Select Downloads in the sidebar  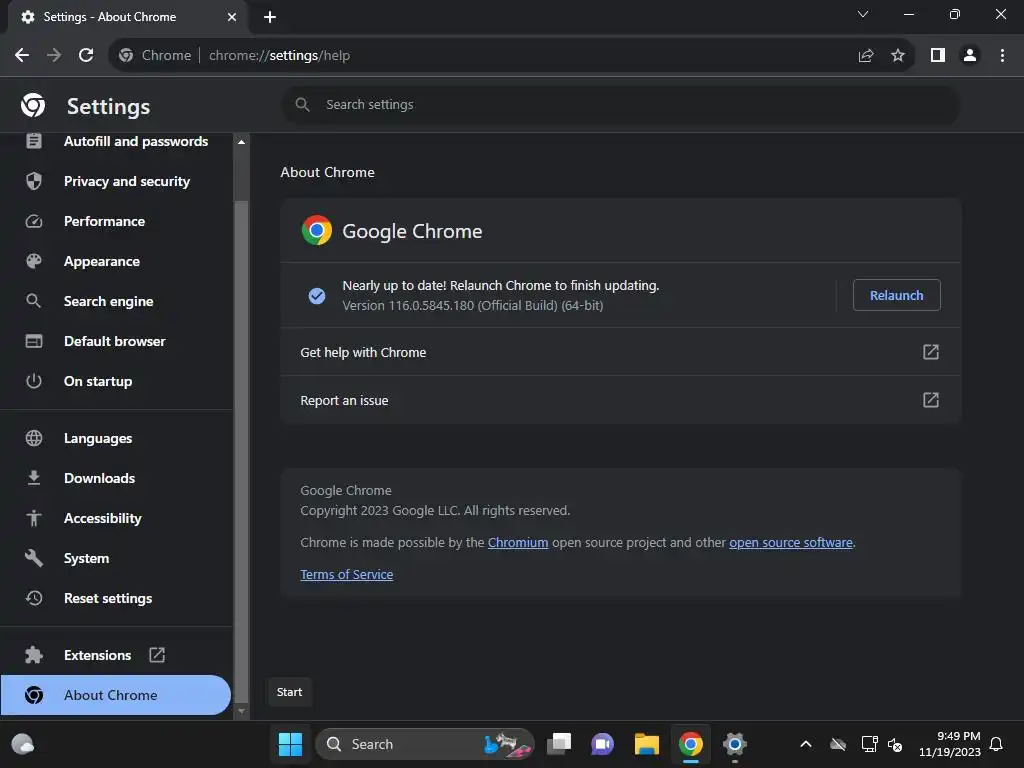(x=116, y=478)
